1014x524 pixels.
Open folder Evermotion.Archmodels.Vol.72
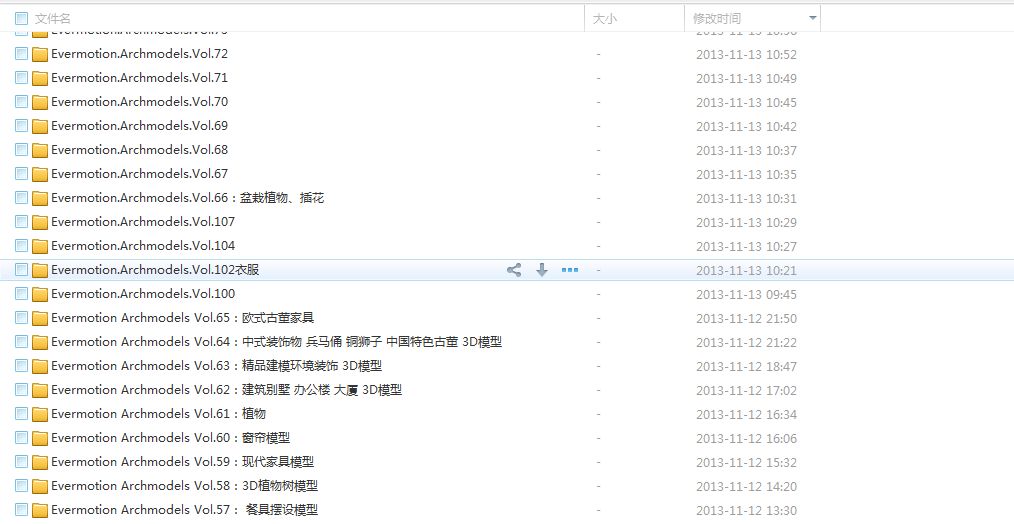tap(140, 54)
